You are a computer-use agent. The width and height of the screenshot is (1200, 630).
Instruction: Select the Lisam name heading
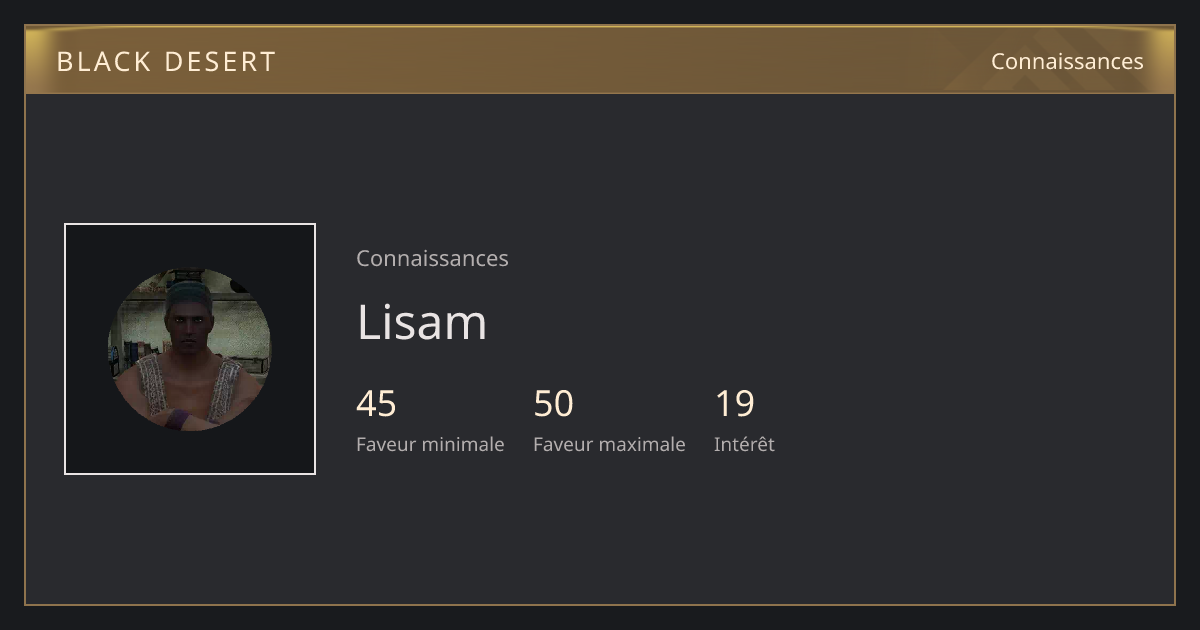point(422,322)
